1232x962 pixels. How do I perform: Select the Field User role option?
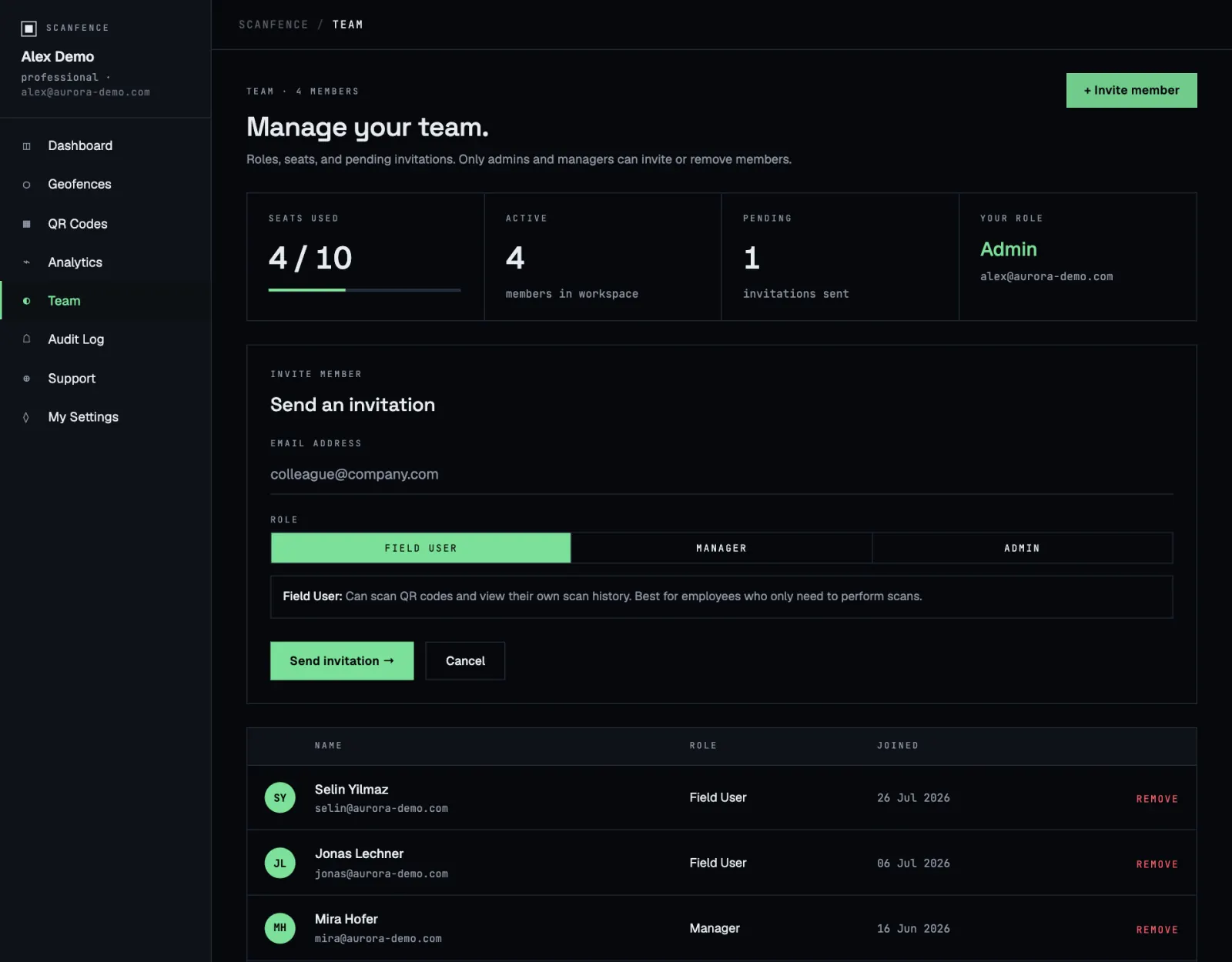pyautogui.click(x=420, y=548)
